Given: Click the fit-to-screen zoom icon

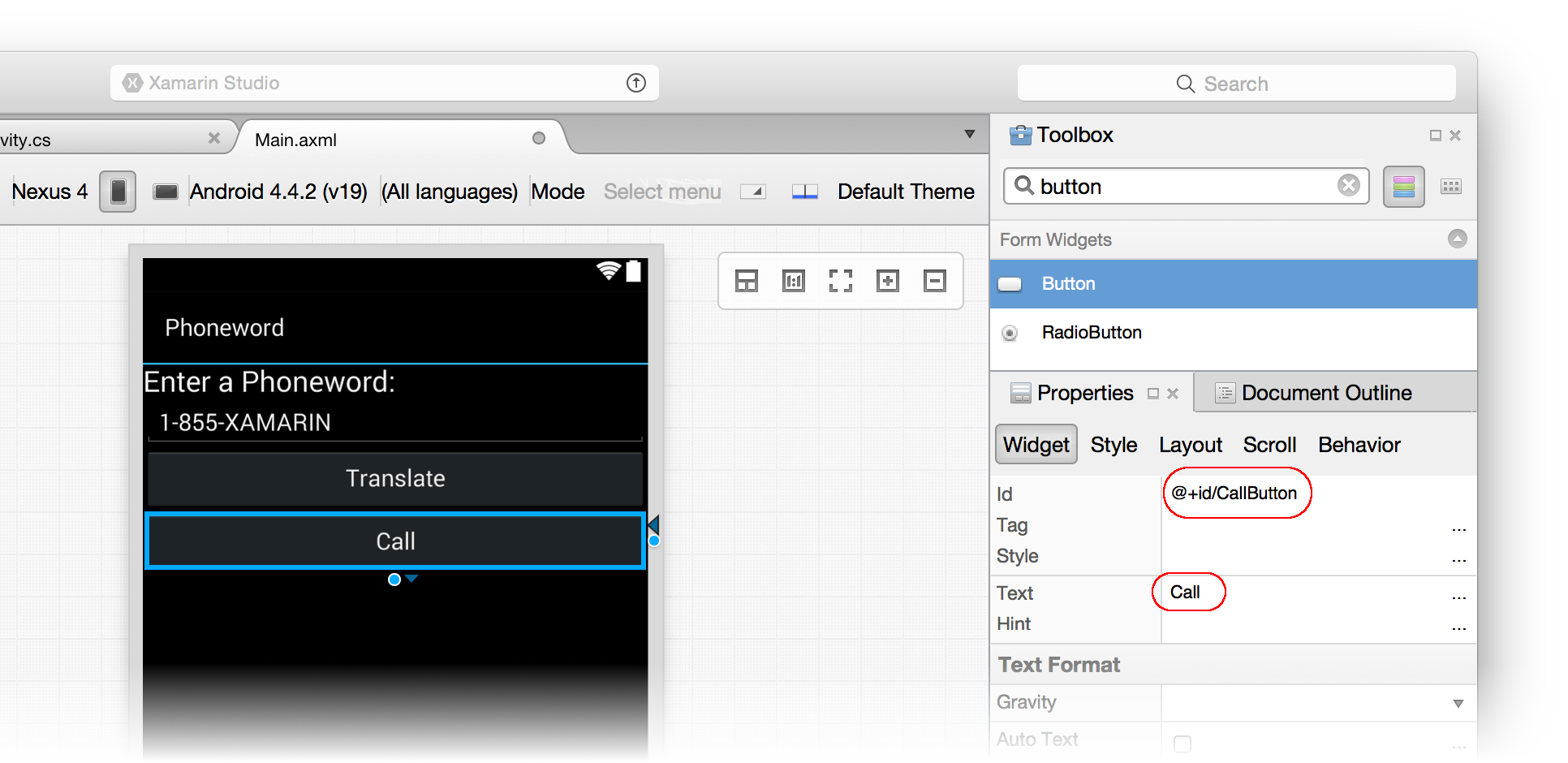Looking at the screenshot, I should click(841, 281).
